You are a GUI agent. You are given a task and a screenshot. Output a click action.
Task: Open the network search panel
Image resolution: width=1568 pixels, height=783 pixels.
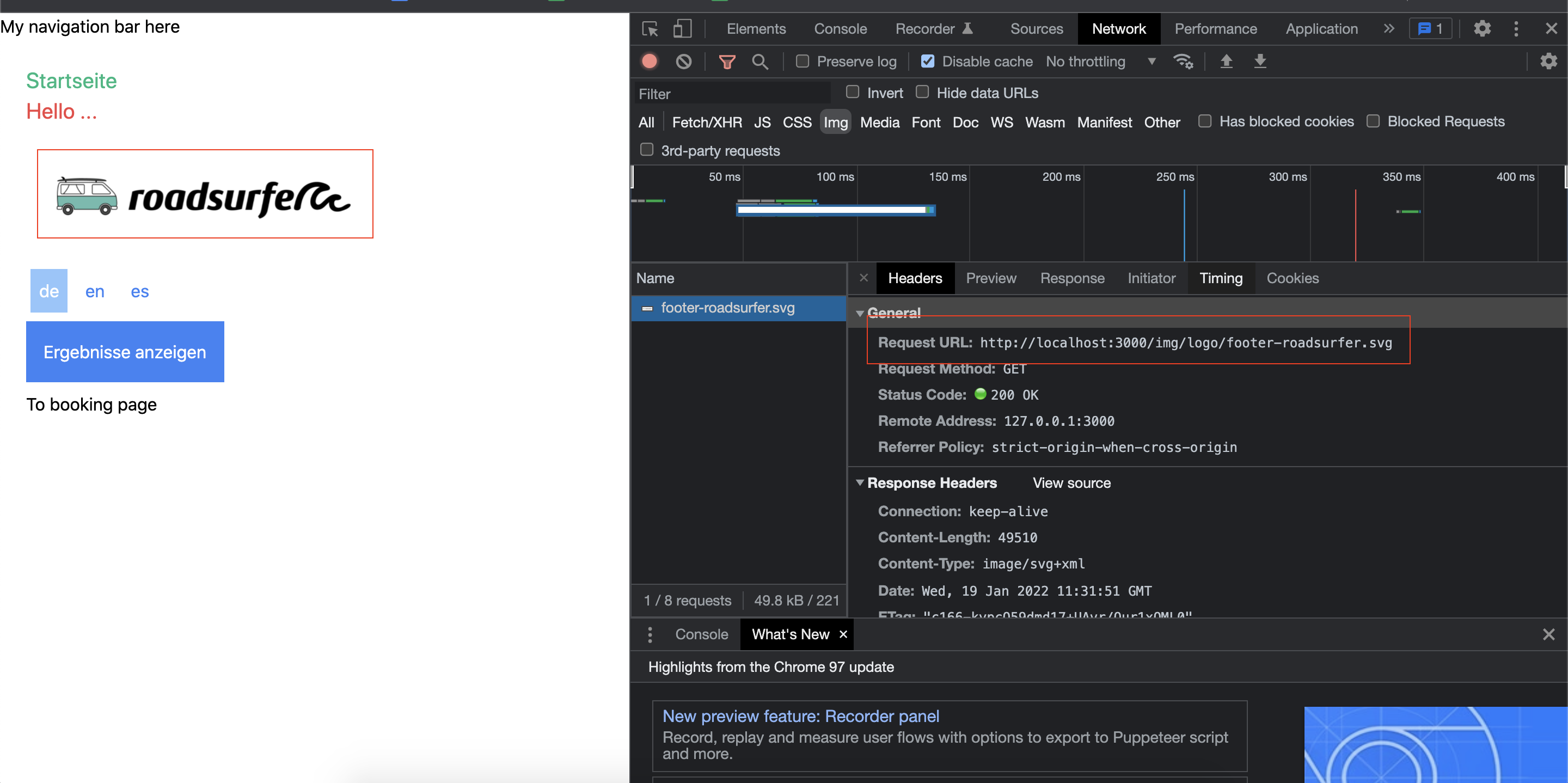click(x=760, y=61)
